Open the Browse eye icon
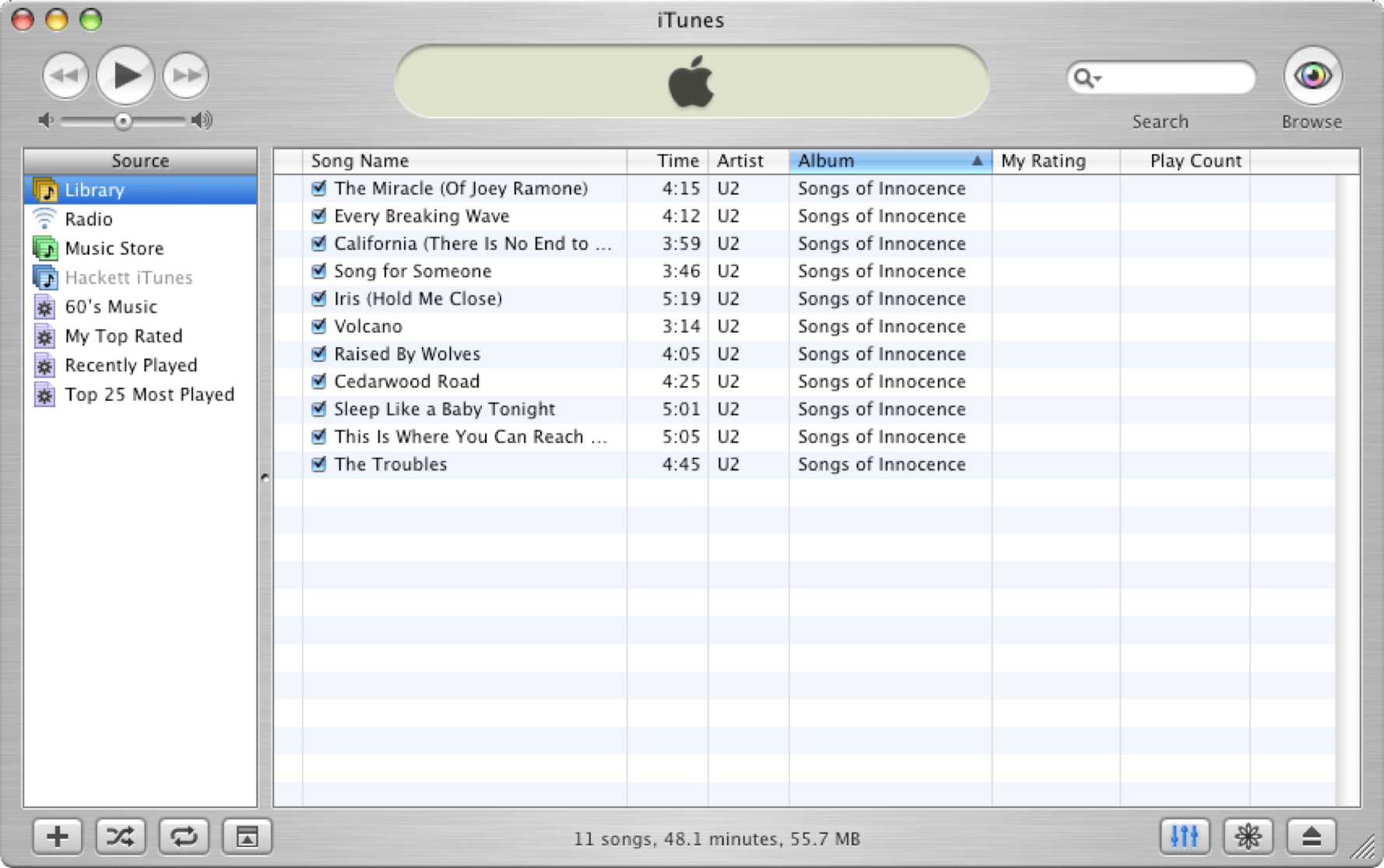The height and width of the screenshot is (868, 1384). pos(1312,76)
